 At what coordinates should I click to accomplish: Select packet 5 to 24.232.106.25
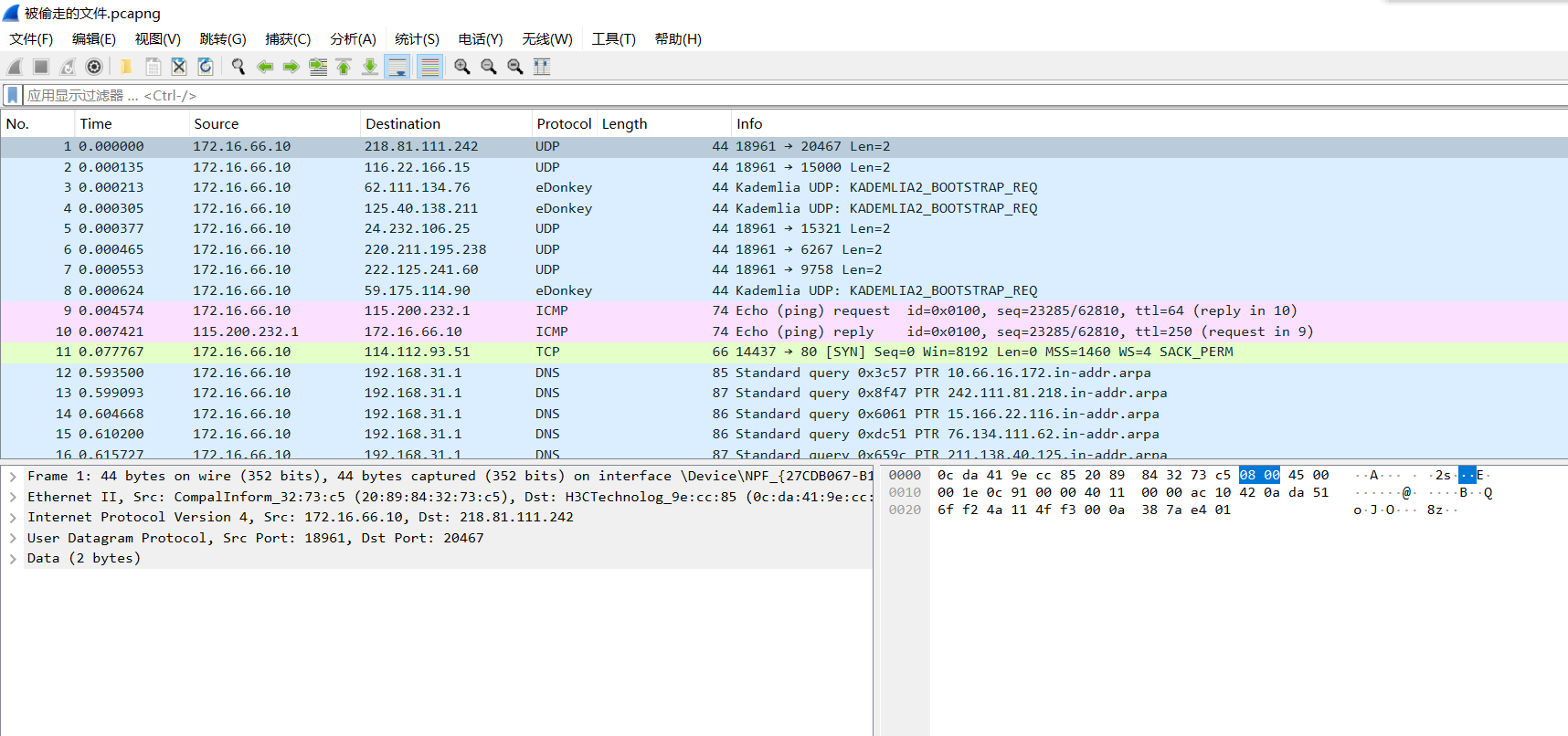784,229
